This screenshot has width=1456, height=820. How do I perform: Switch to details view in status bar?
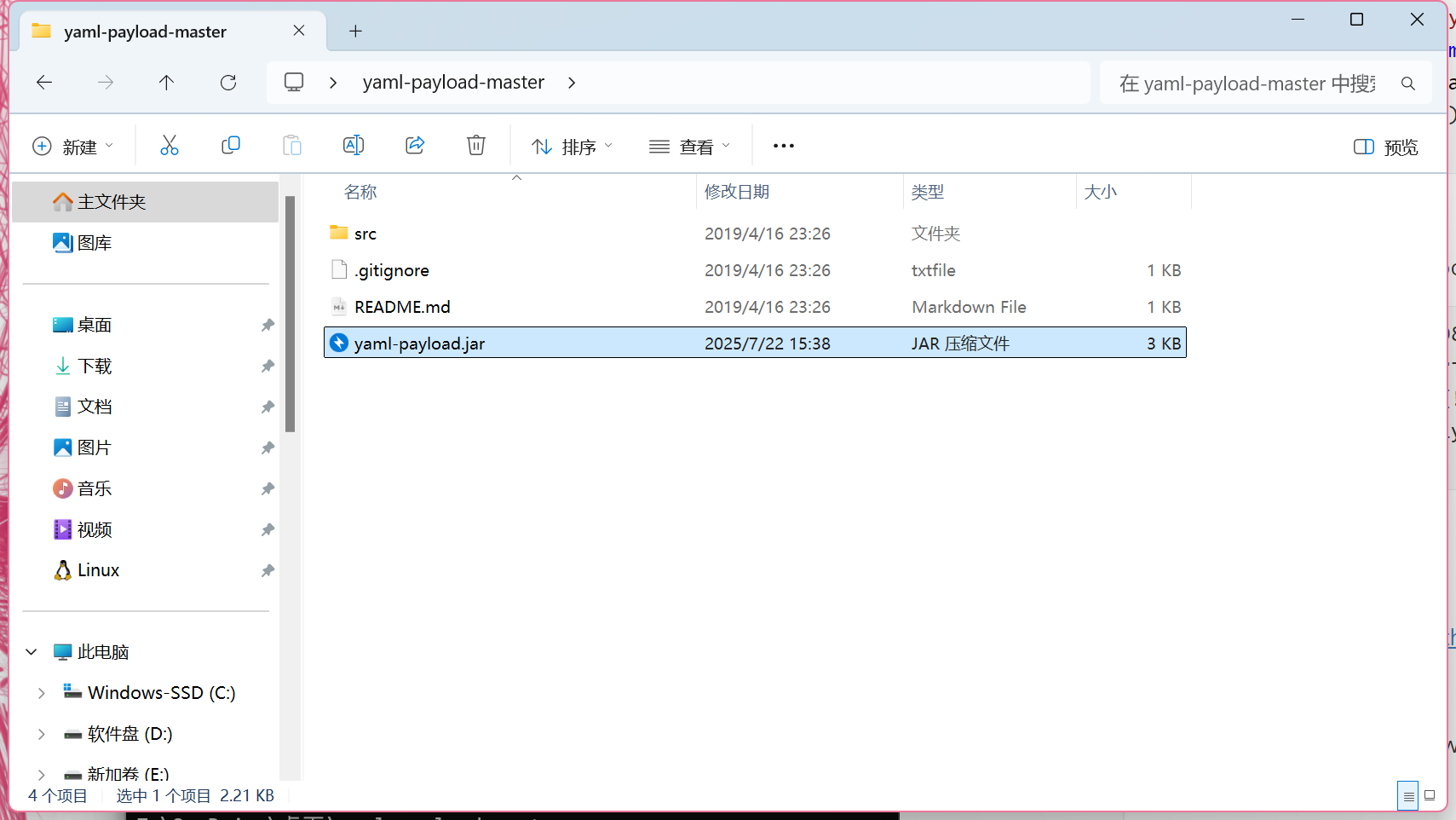click(x=1408, y=796)
